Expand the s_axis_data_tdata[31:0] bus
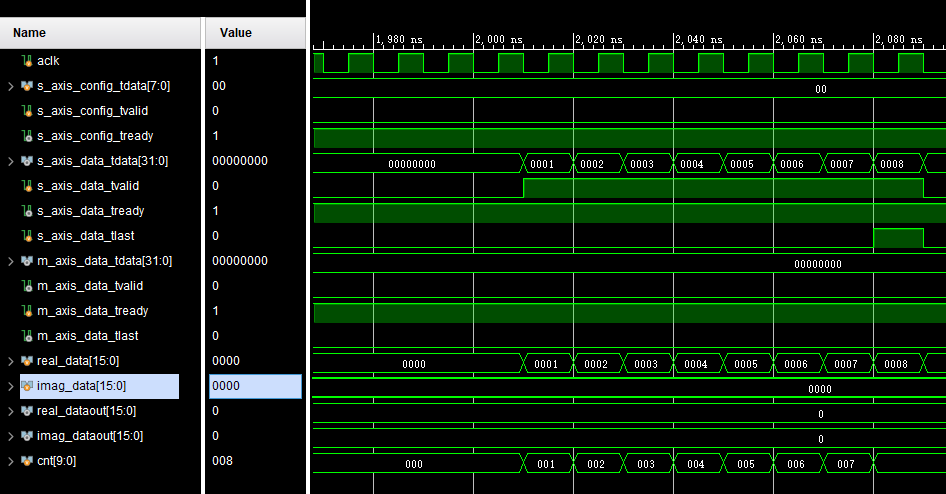The width and height of the screenshot is (946, 494). click(x=10, y=161)
